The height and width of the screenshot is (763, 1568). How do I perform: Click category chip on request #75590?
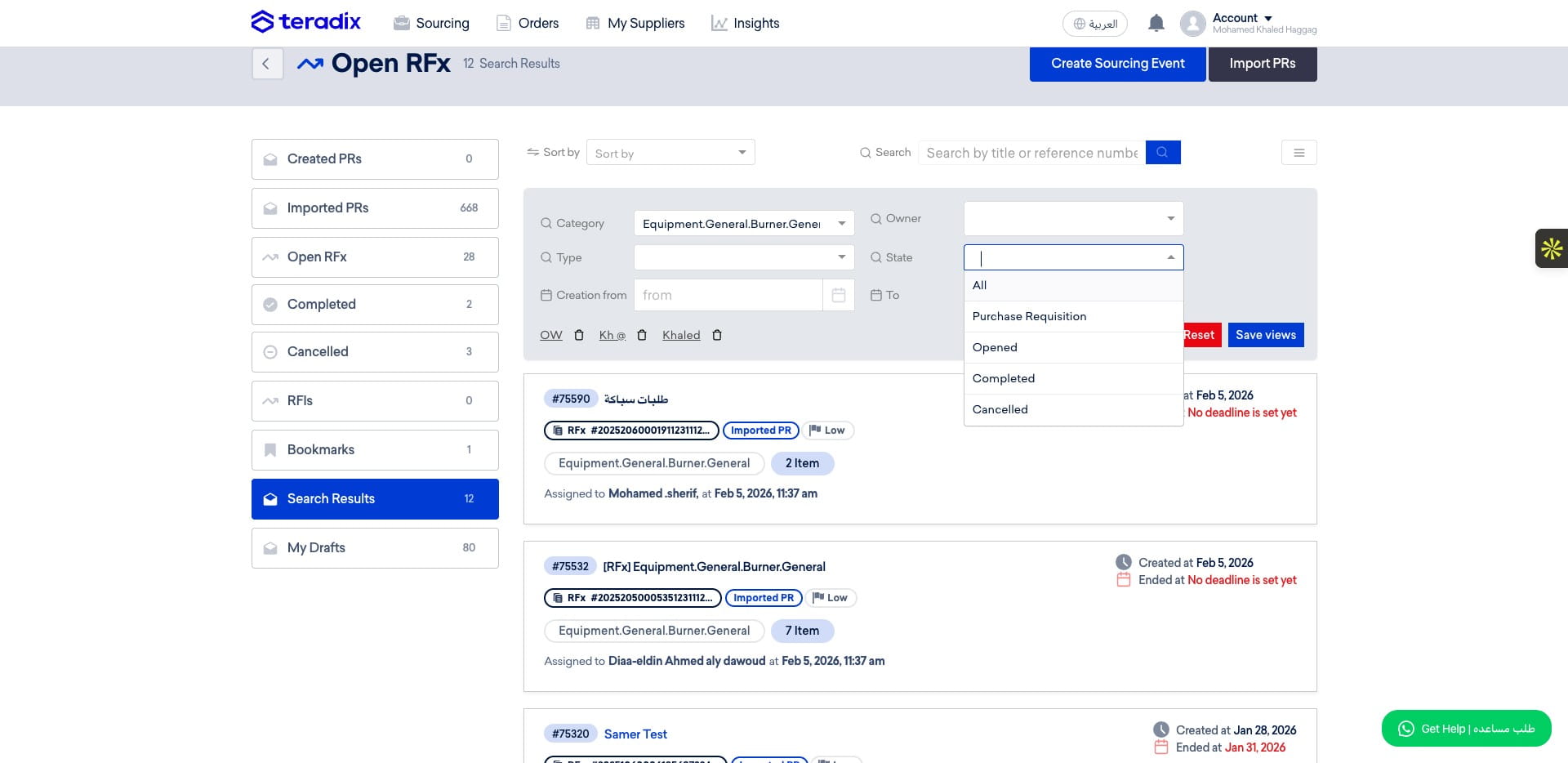tap(654, 463)
